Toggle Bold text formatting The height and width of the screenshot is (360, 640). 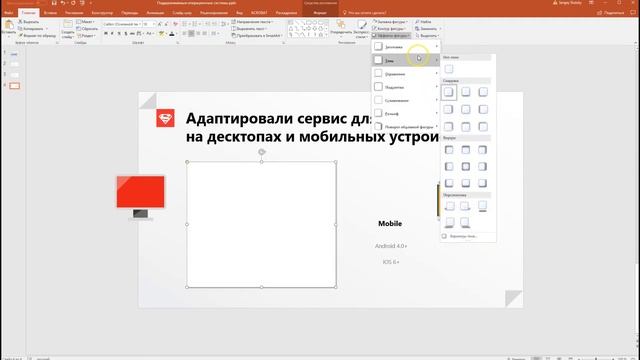(x=106, y=33)
